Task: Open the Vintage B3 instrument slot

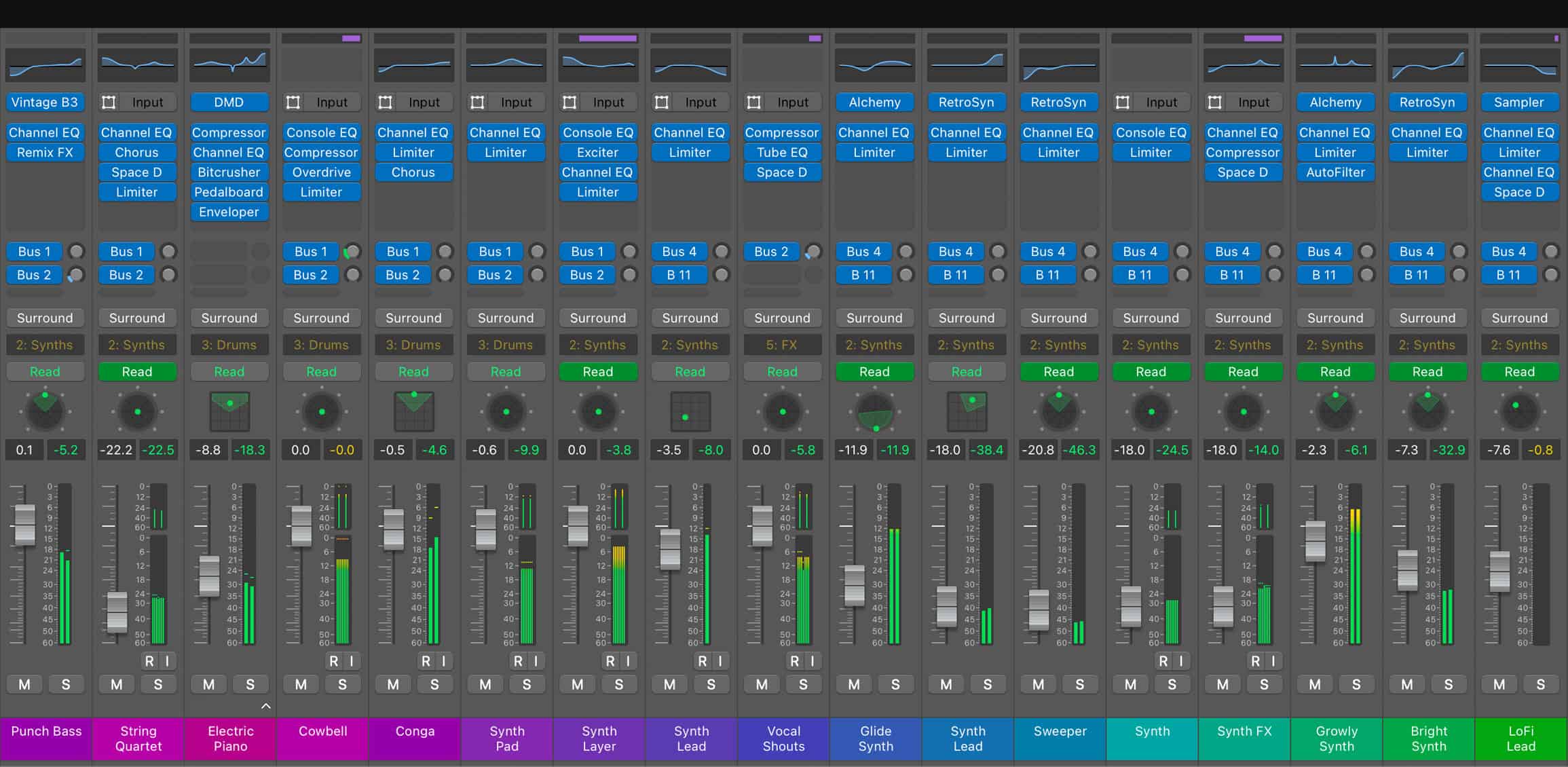Action: coord(45,102)
